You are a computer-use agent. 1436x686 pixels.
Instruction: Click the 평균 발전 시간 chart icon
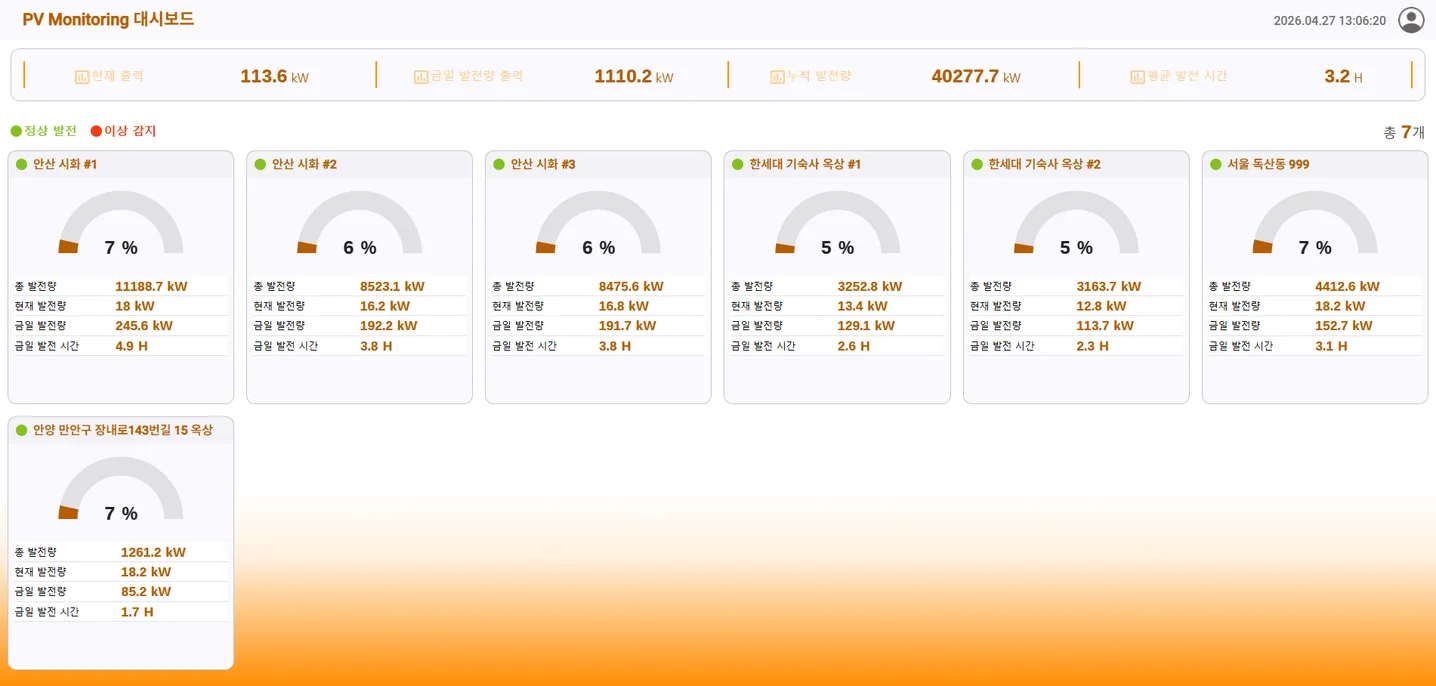tap(1137, 76)
